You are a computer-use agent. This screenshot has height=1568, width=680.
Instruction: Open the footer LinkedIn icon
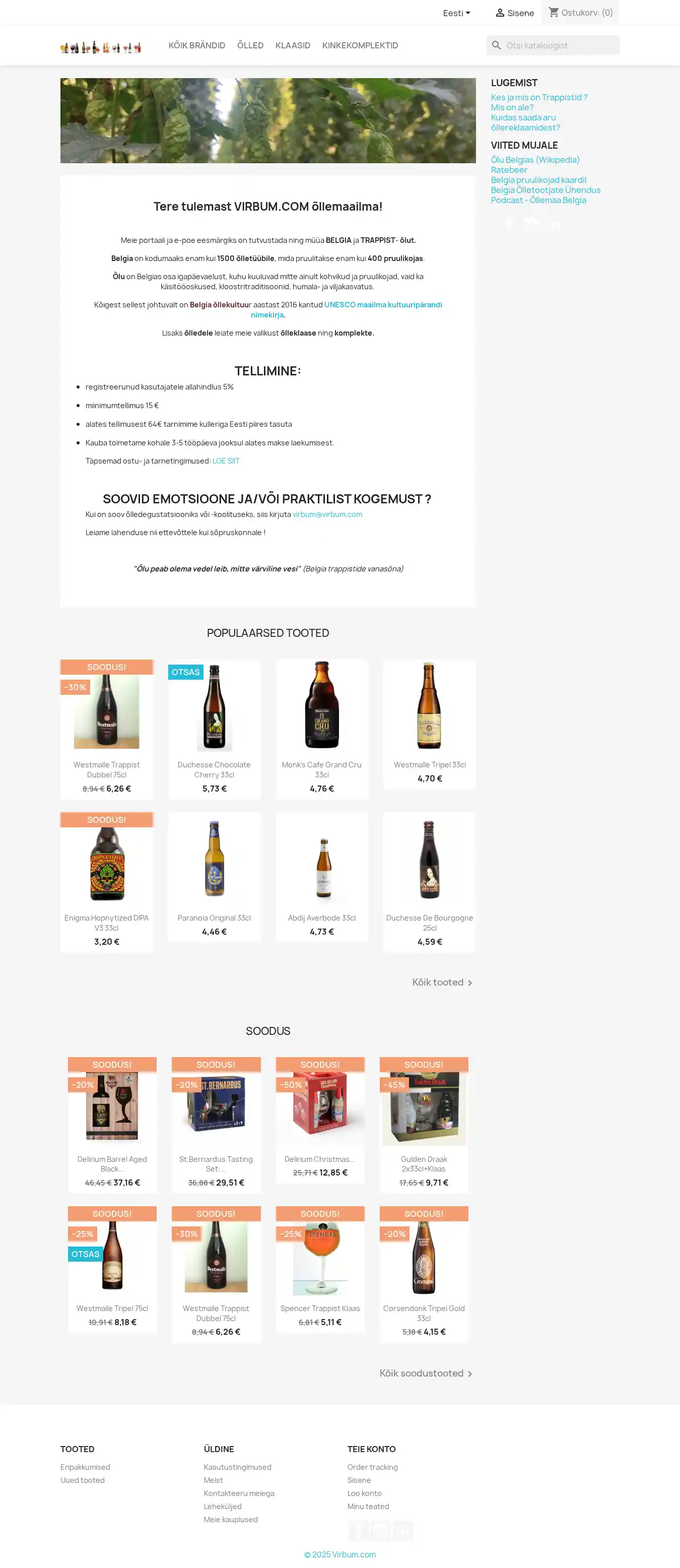[402, 1530]
